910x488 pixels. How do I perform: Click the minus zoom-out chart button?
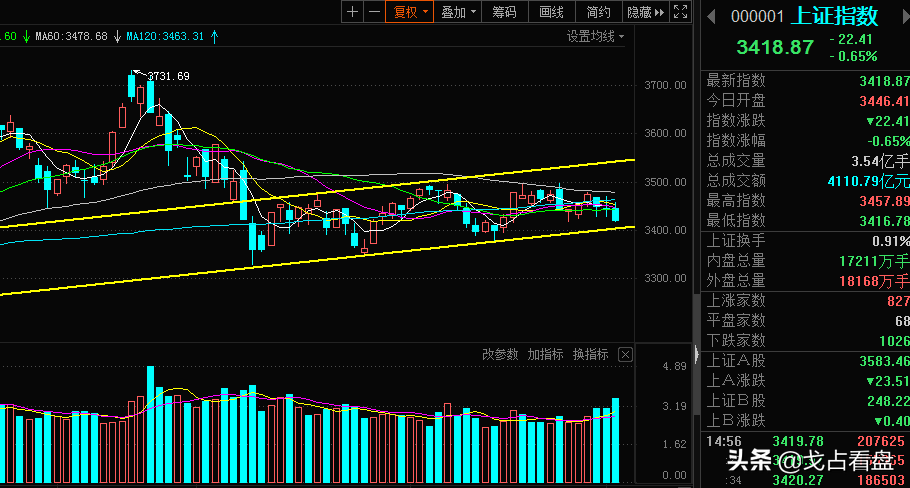[373, 12]
